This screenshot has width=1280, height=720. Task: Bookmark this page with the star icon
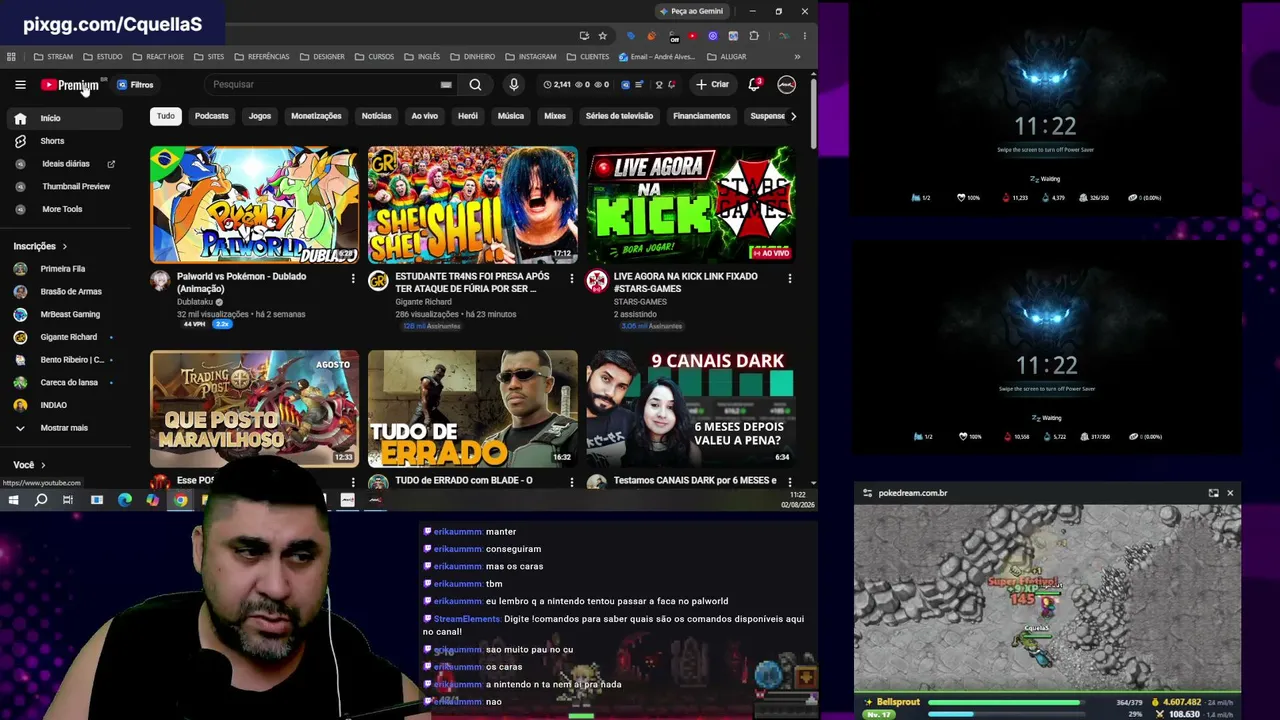pyautogui.click(x=602, y=36)
